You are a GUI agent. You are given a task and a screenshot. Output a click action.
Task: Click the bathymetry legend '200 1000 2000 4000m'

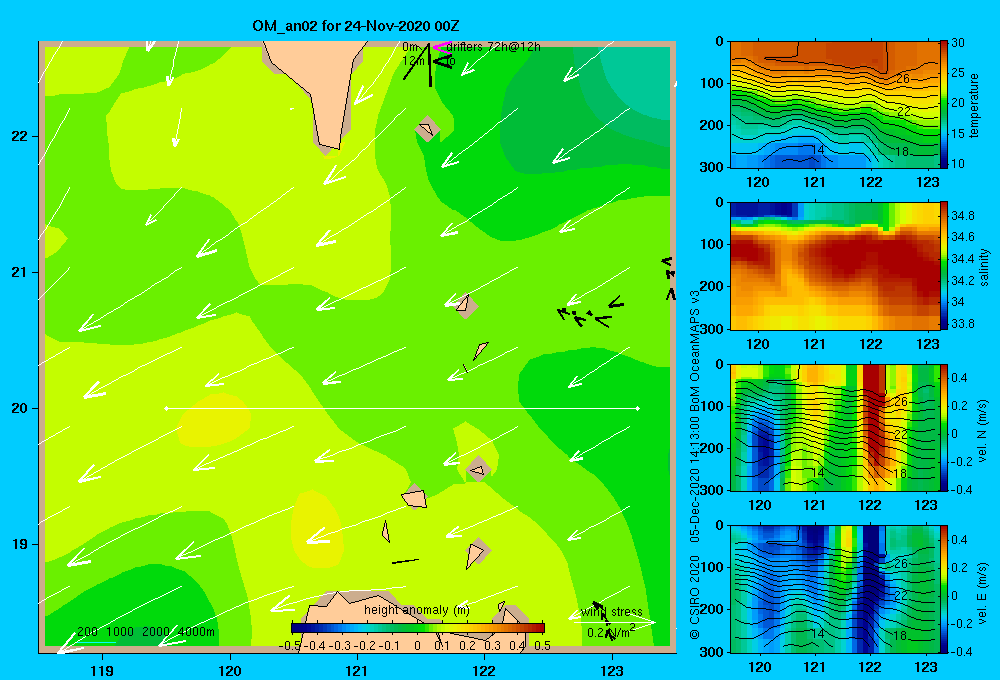[x=146, y=632]
